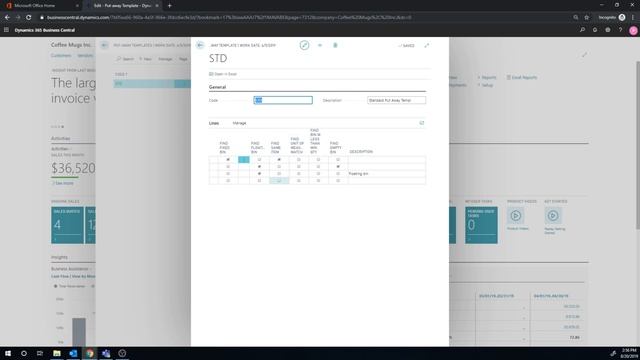
Task: Open Cortana search circle in taskbar
Action: click(x=24, y=353)
